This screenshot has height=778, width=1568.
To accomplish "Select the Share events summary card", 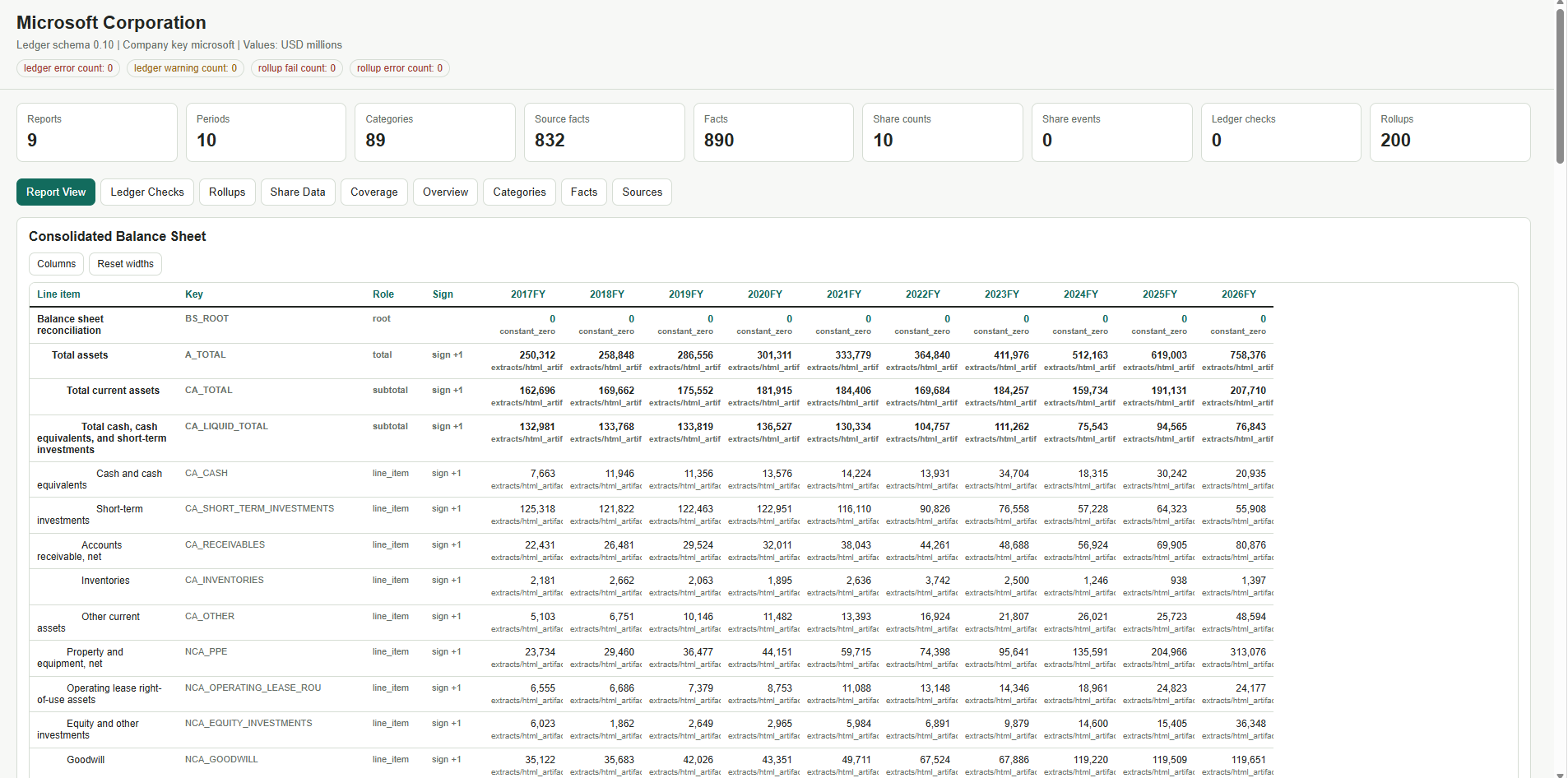I will (x=1112, y=132).
